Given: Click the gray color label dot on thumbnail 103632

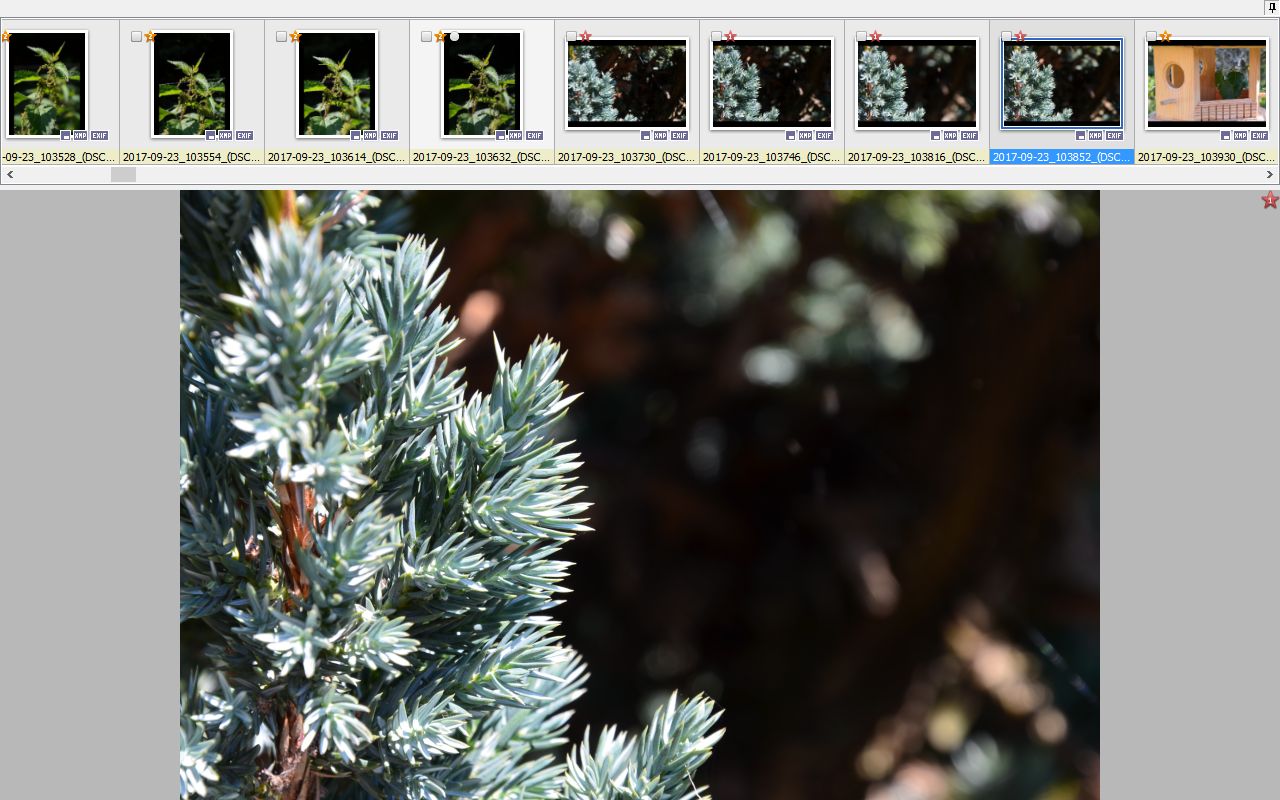Looking at the screenshot, I should (455, 37).
